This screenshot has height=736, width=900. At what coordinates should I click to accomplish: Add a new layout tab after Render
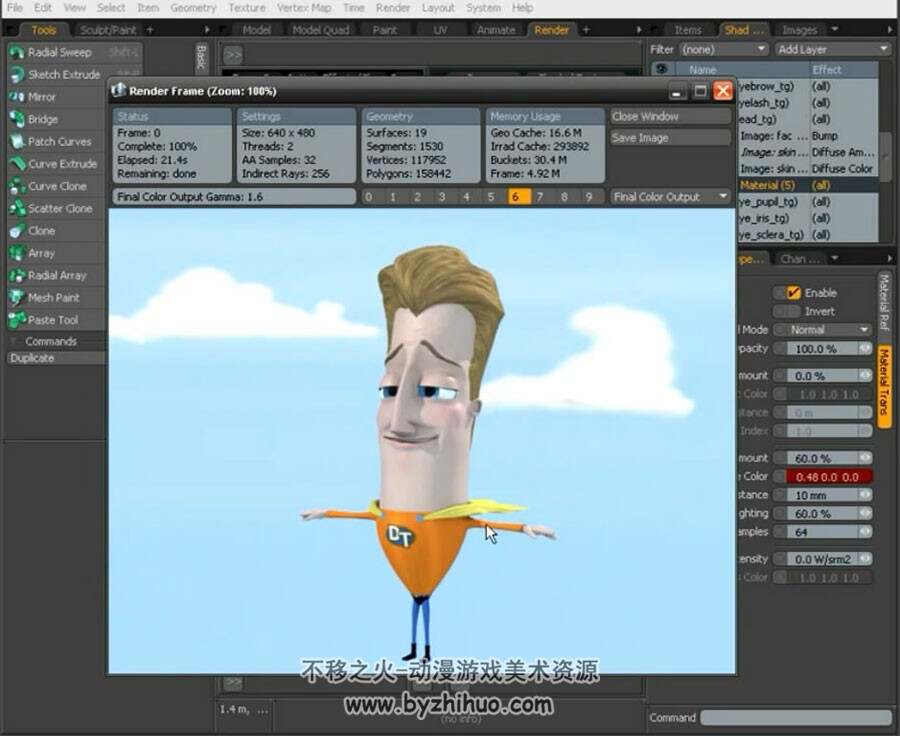(586, 29)
